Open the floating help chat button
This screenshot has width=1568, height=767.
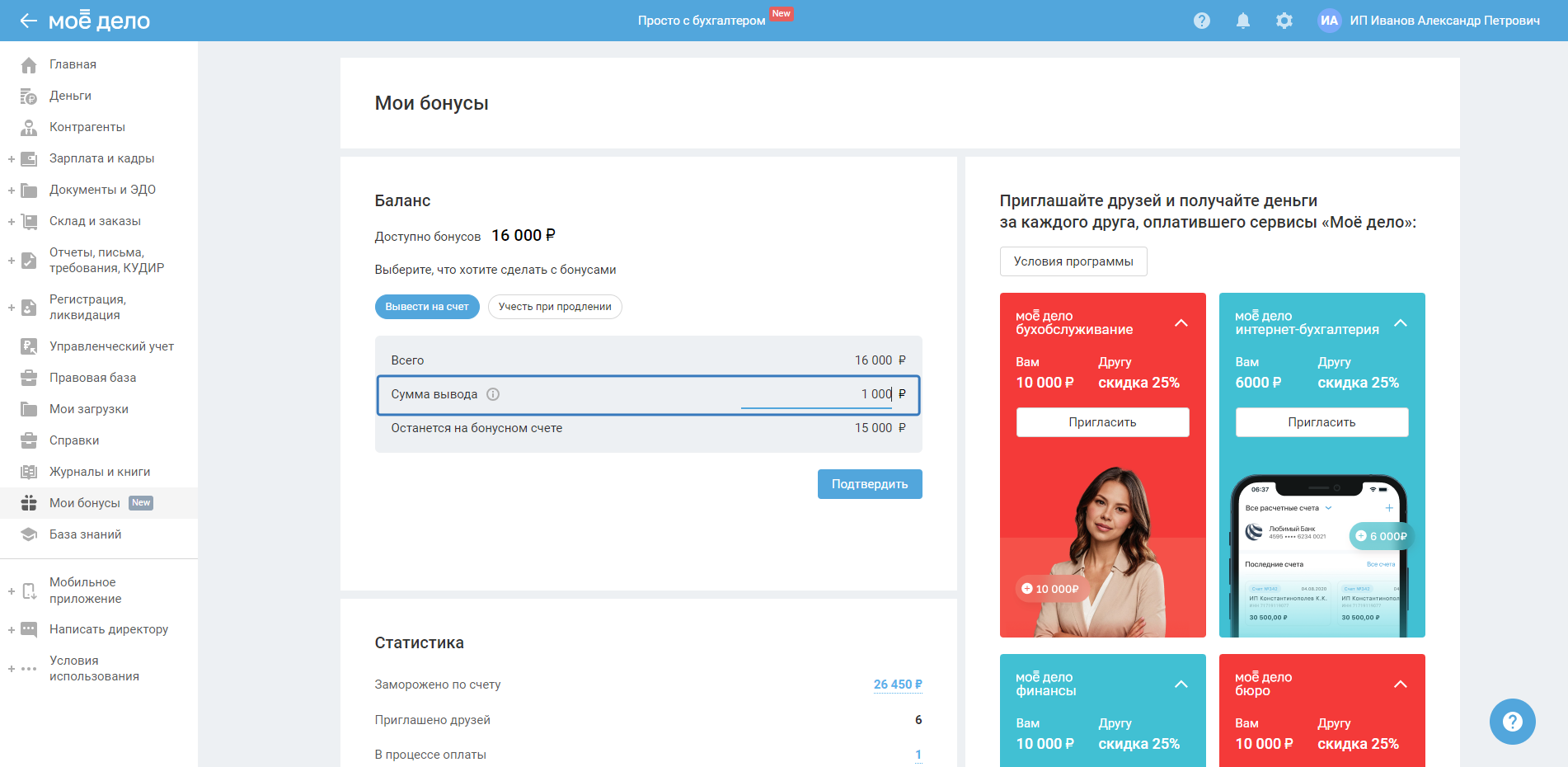tap(1512, 722)
